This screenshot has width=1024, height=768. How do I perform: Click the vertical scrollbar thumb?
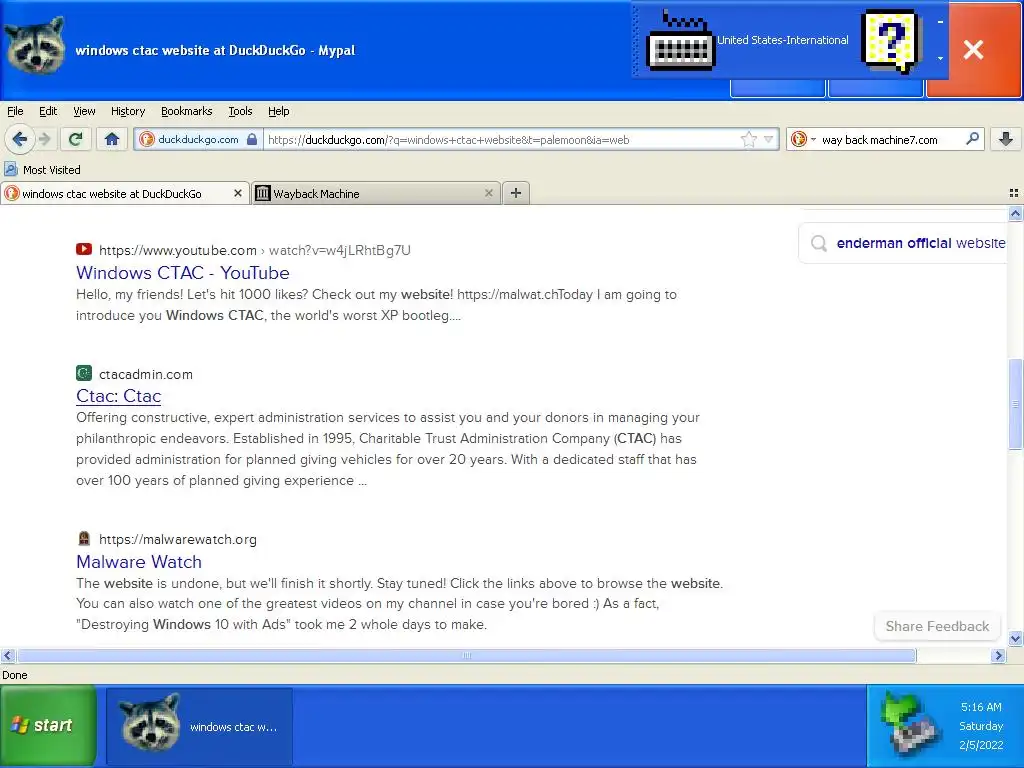[1015, 404]
